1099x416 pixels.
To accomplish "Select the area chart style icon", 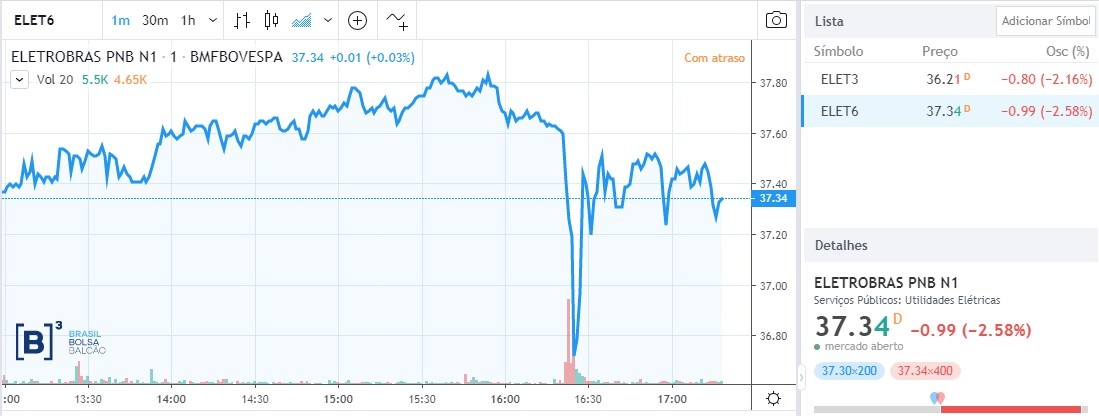I will click(x=301, y=20).
